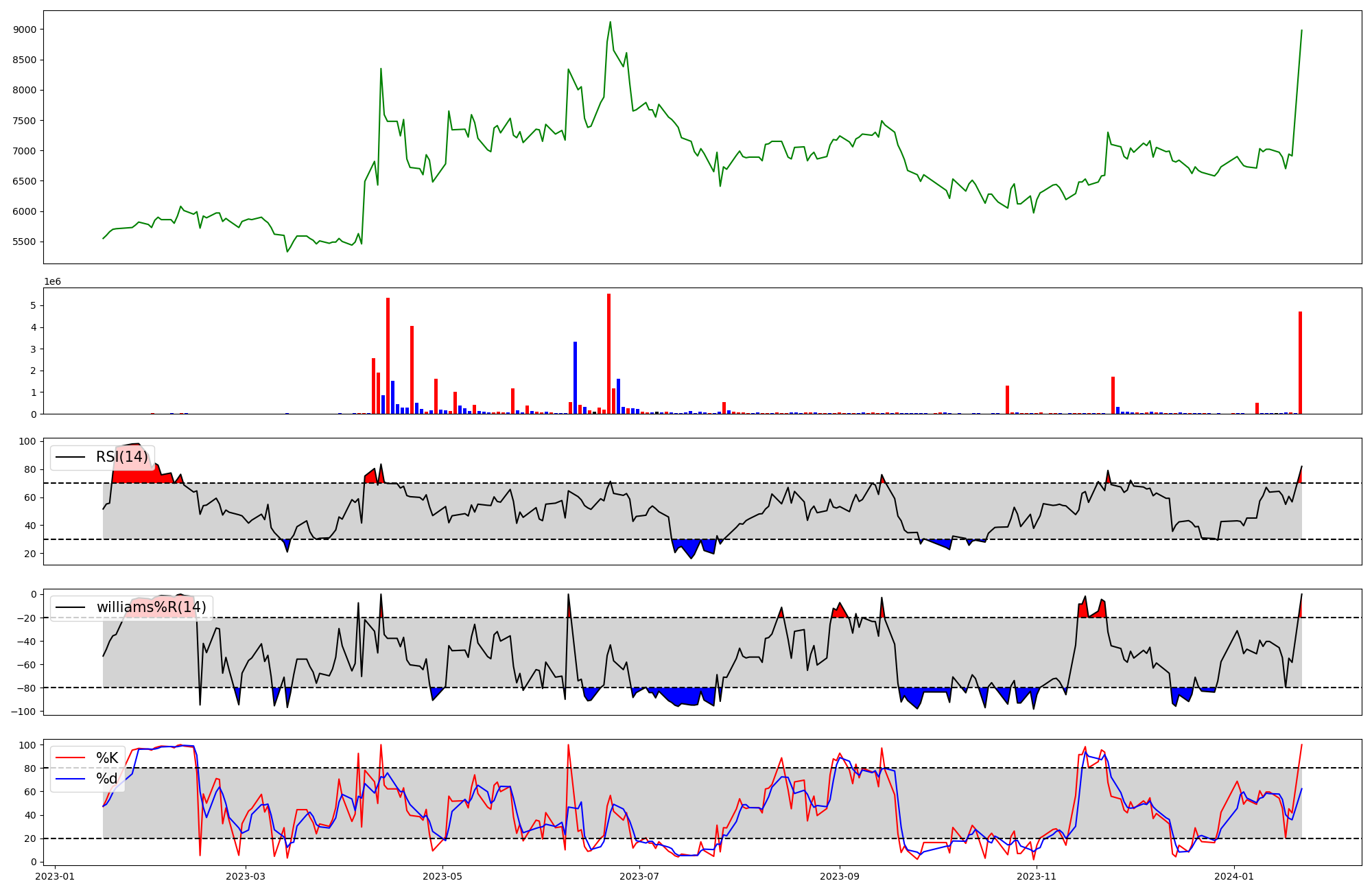Image resolution: width=1372 pixels, height=892 pixels.
Task: Click the RSI(14) legend label
Action: pos(121,457)
